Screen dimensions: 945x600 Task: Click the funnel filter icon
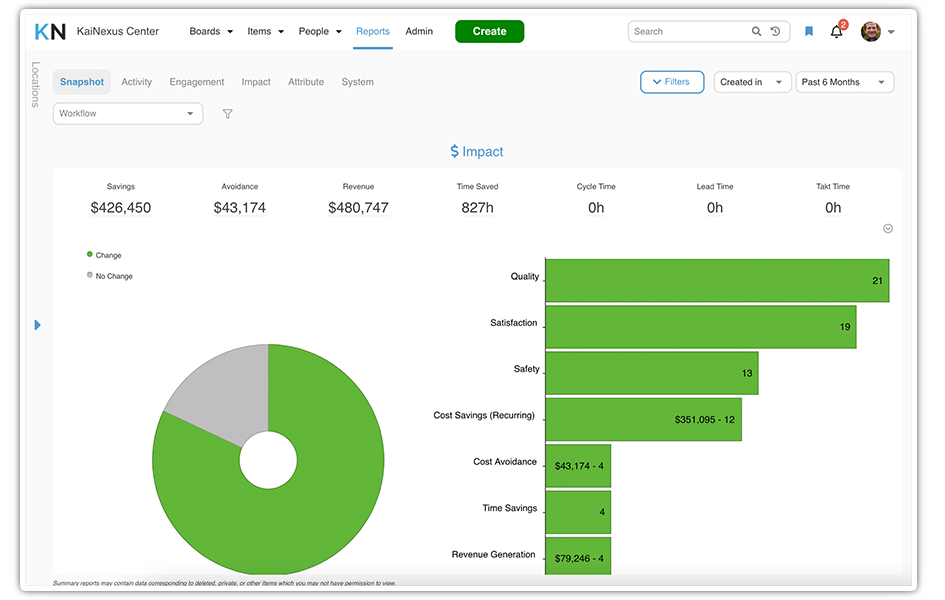tap(227, 114)
